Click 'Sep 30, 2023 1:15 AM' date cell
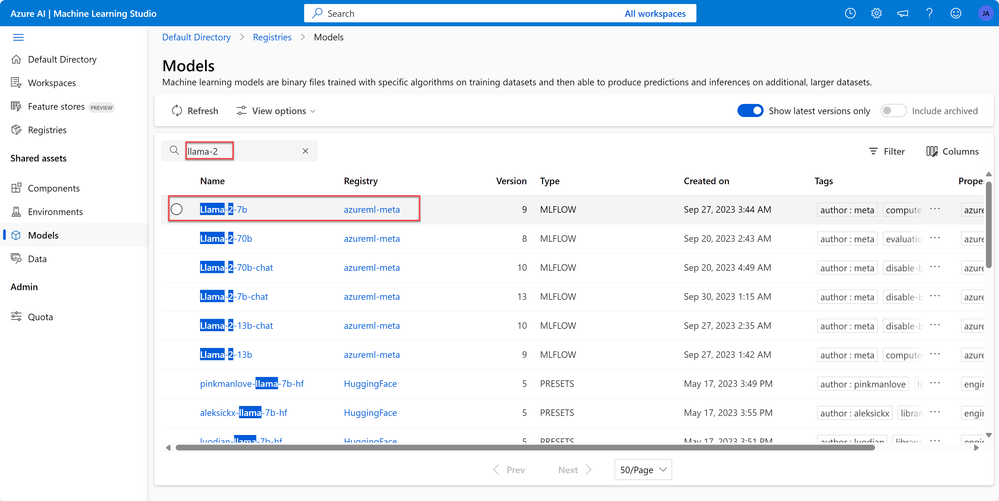999x501 pixels. [x=728, y=296]
